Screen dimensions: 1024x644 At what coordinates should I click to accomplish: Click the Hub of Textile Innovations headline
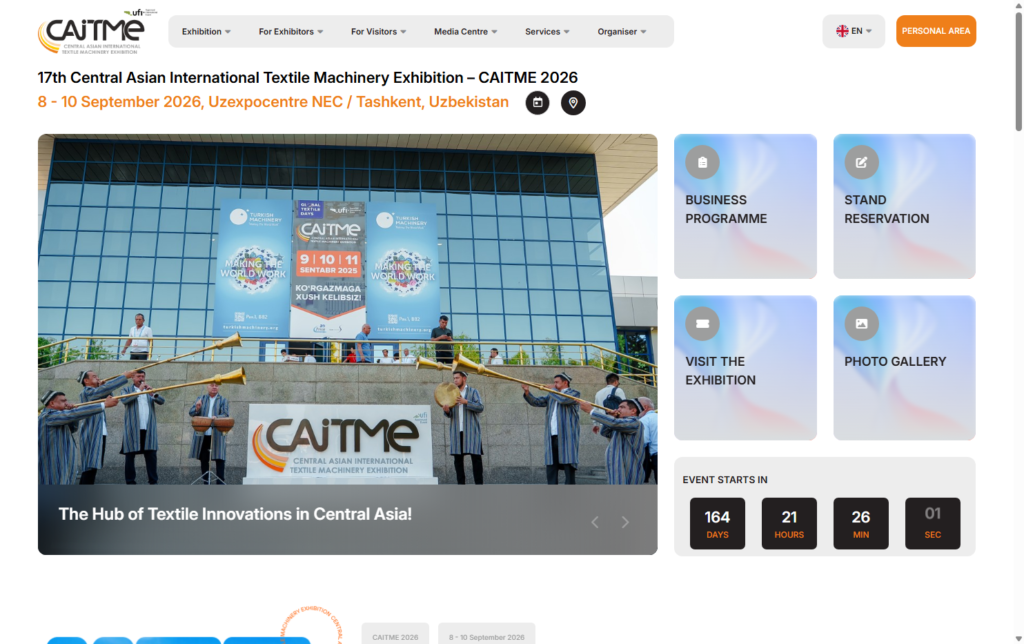[235, 514]
